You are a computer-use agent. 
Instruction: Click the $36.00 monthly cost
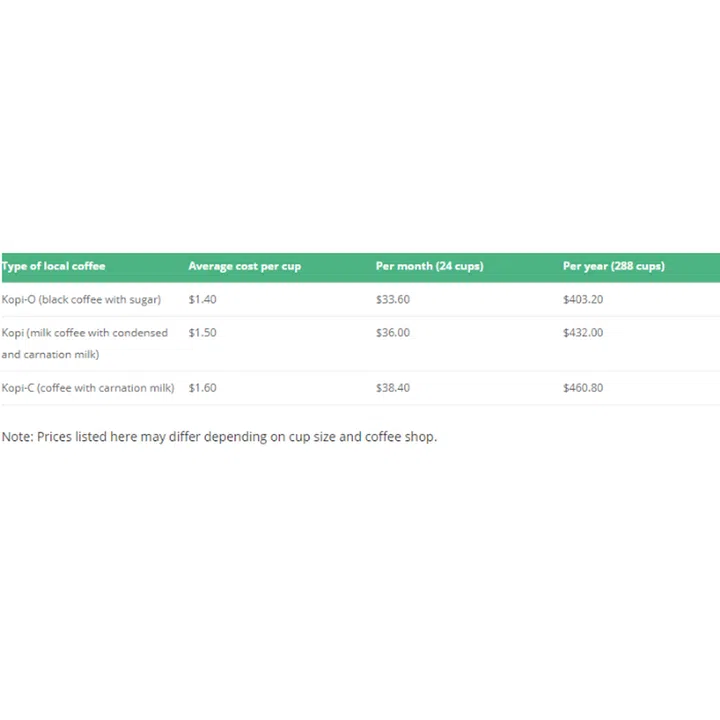tap(393, 333)
